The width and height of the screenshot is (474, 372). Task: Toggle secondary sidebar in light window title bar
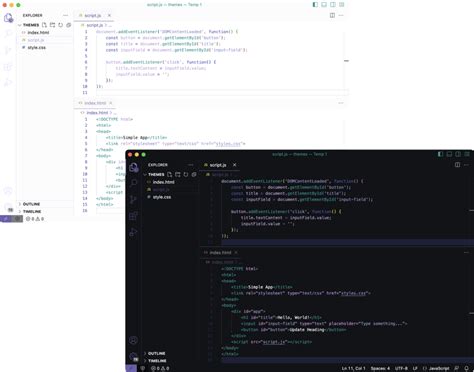pyautogui.click(x=333, y=5)
